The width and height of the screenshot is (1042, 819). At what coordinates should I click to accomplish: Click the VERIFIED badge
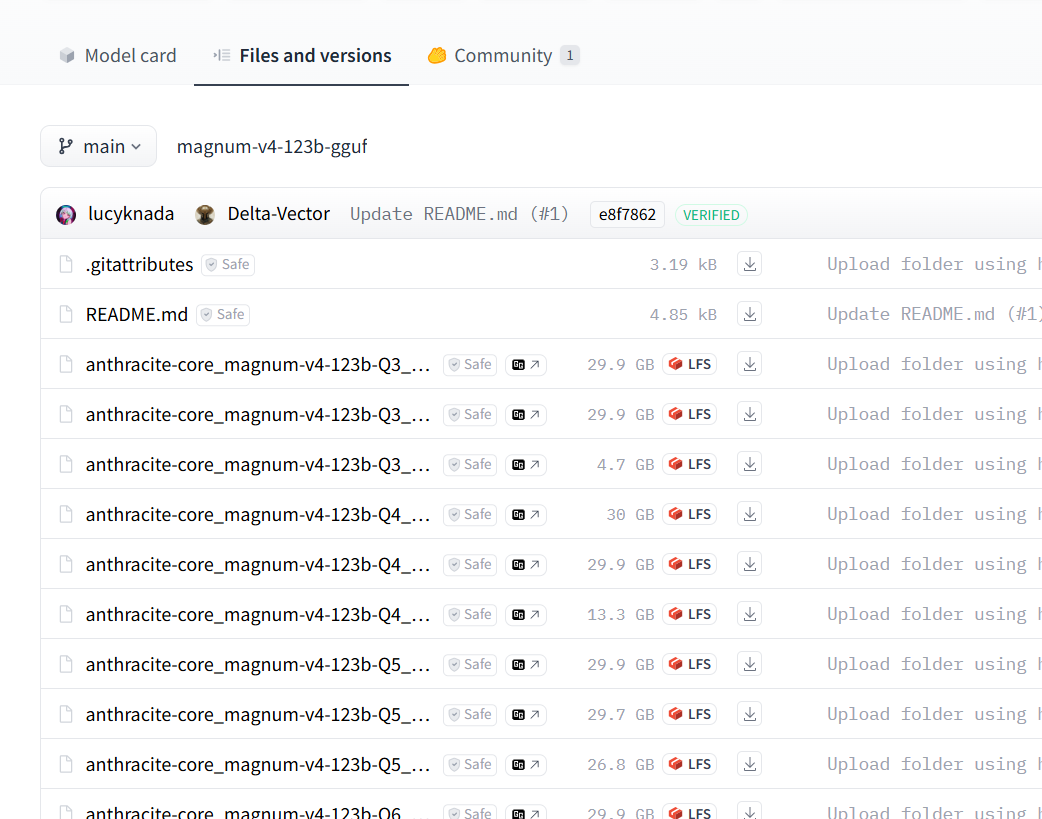click(x=711, y=215)
